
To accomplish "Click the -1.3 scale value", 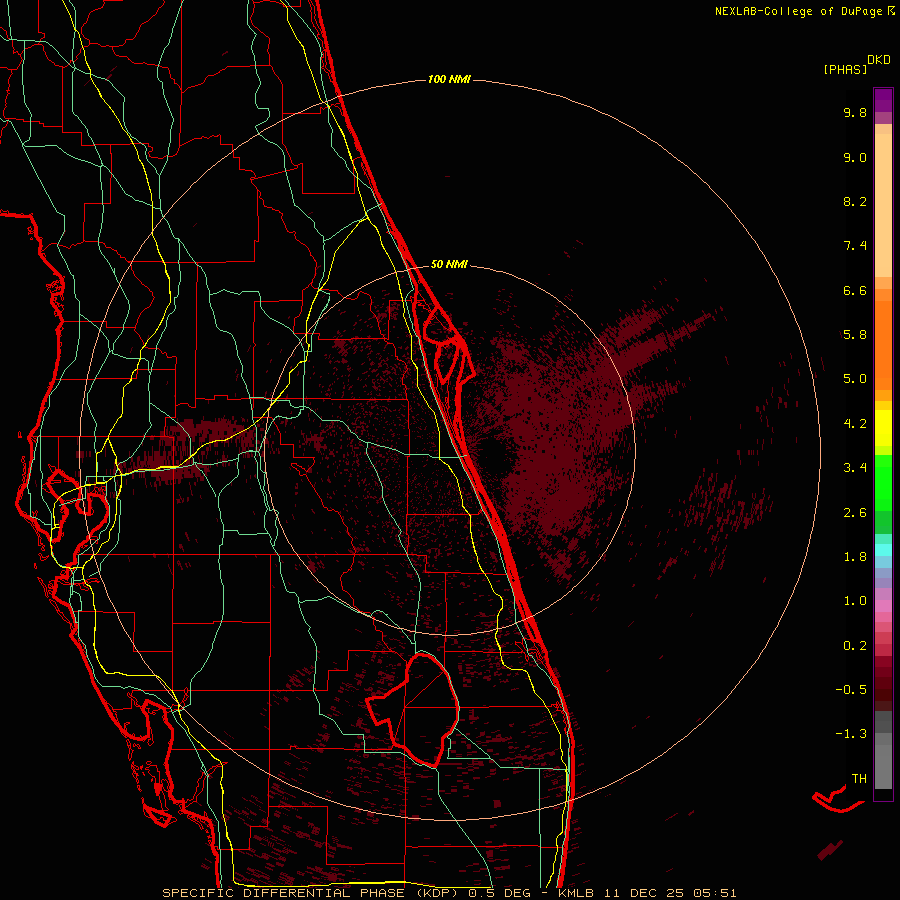I will point(851,734).
